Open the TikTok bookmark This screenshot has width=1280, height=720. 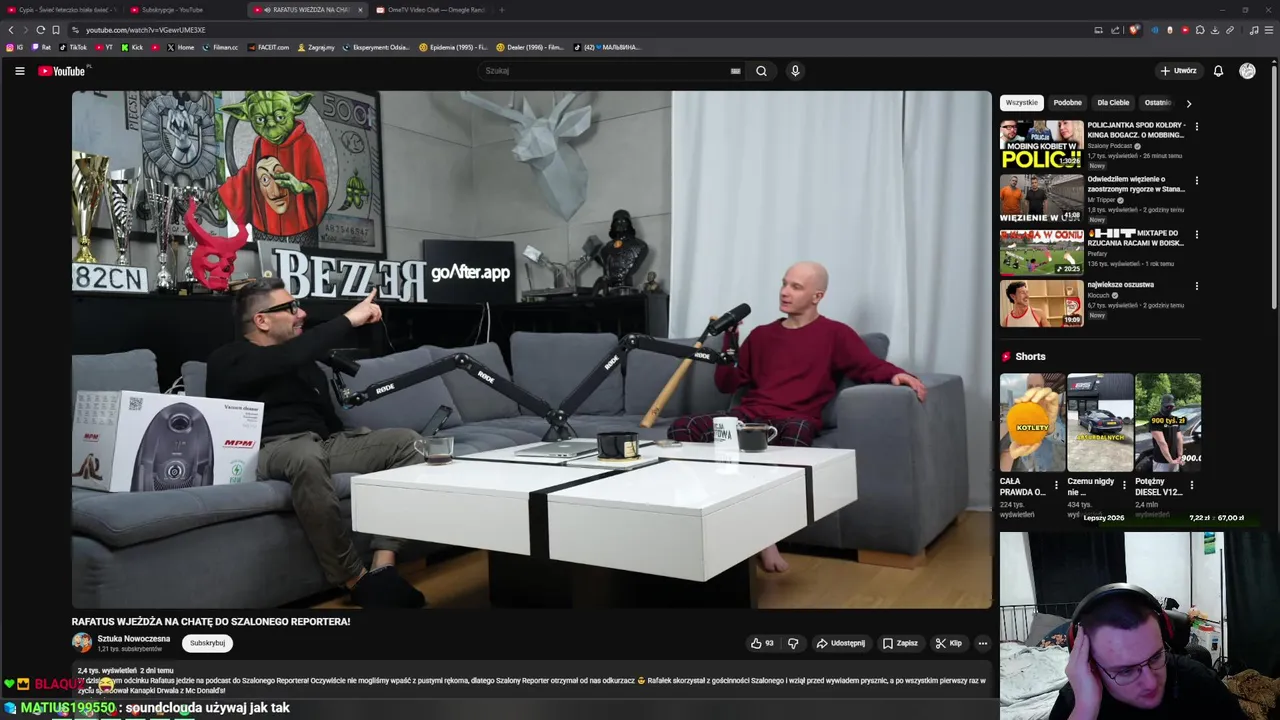pyautogui.click(x=73, y=47)
